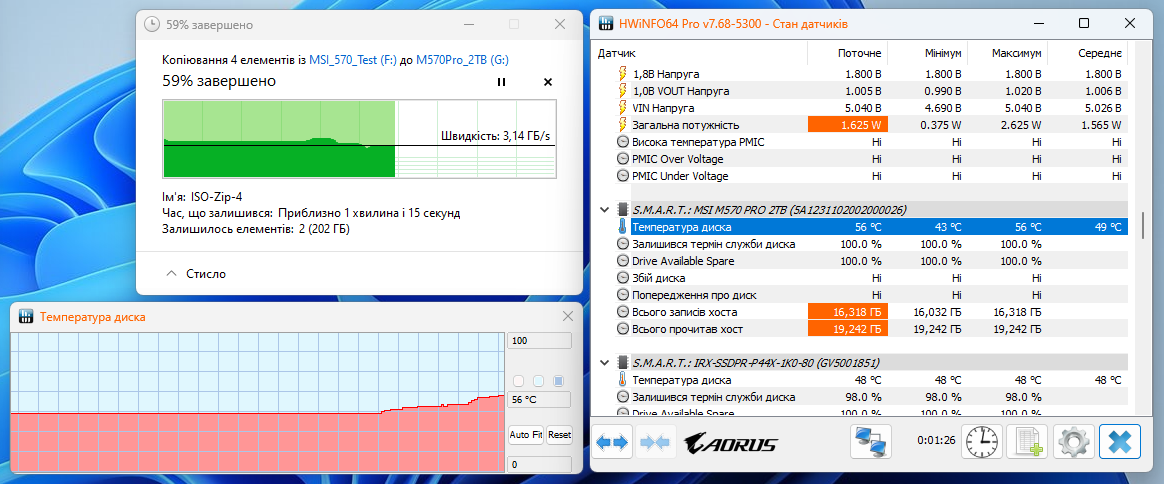Click the remaining time text 1 хвилина і 15 секунд
This screenshot has height=484, width=1164.
tap(397, 213)
